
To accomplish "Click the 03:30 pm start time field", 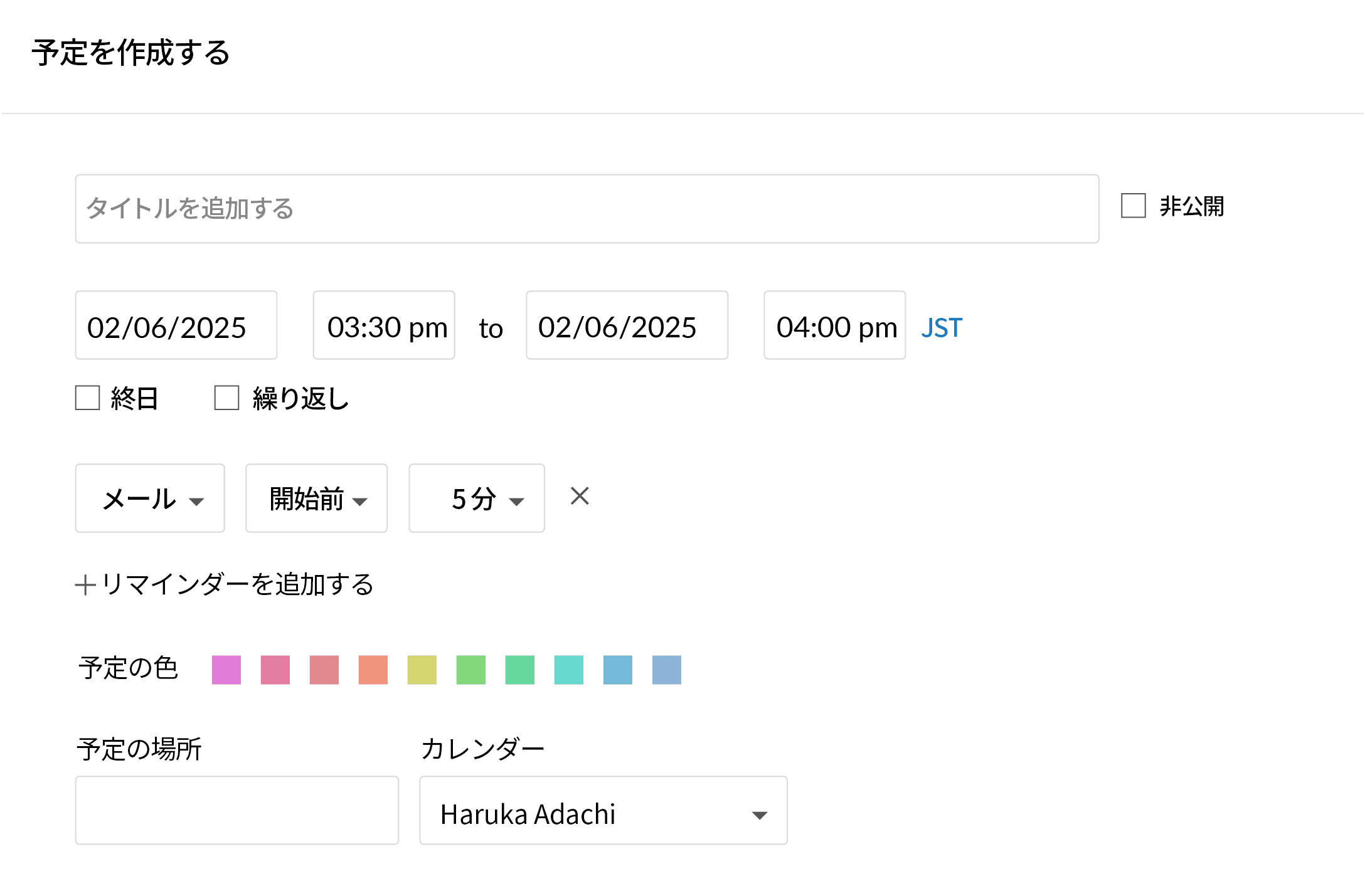I will pyautogui.click(x=384, y=325).
